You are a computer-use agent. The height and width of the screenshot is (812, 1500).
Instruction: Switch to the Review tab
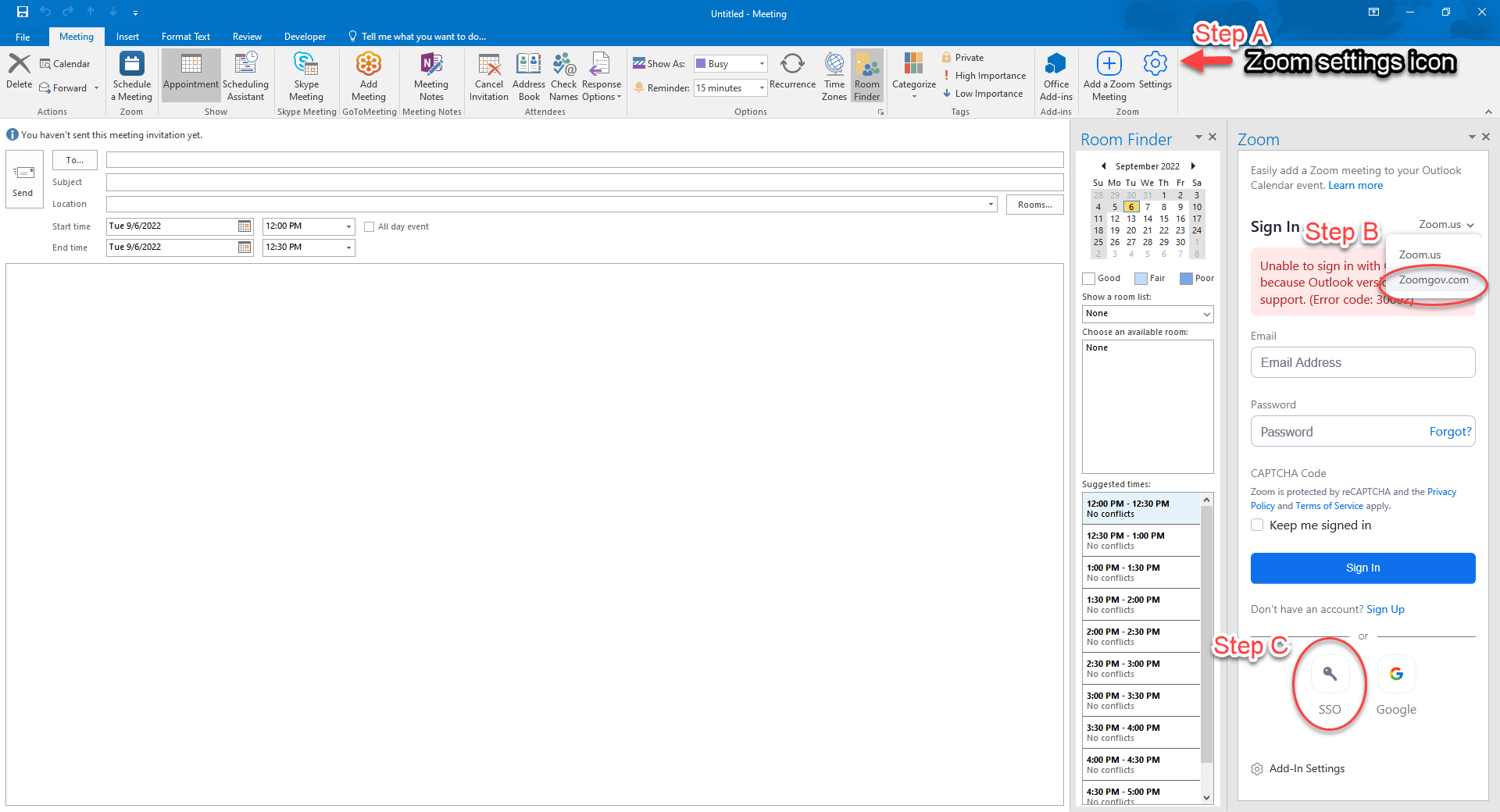click(247, 37)
